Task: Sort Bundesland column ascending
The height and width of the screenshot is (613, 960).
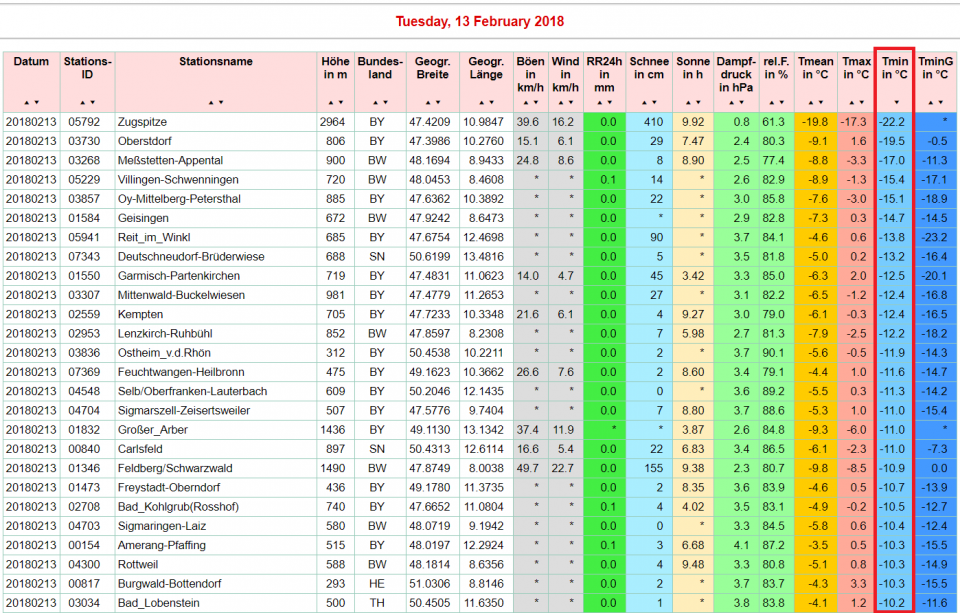Action: (373, 103)
